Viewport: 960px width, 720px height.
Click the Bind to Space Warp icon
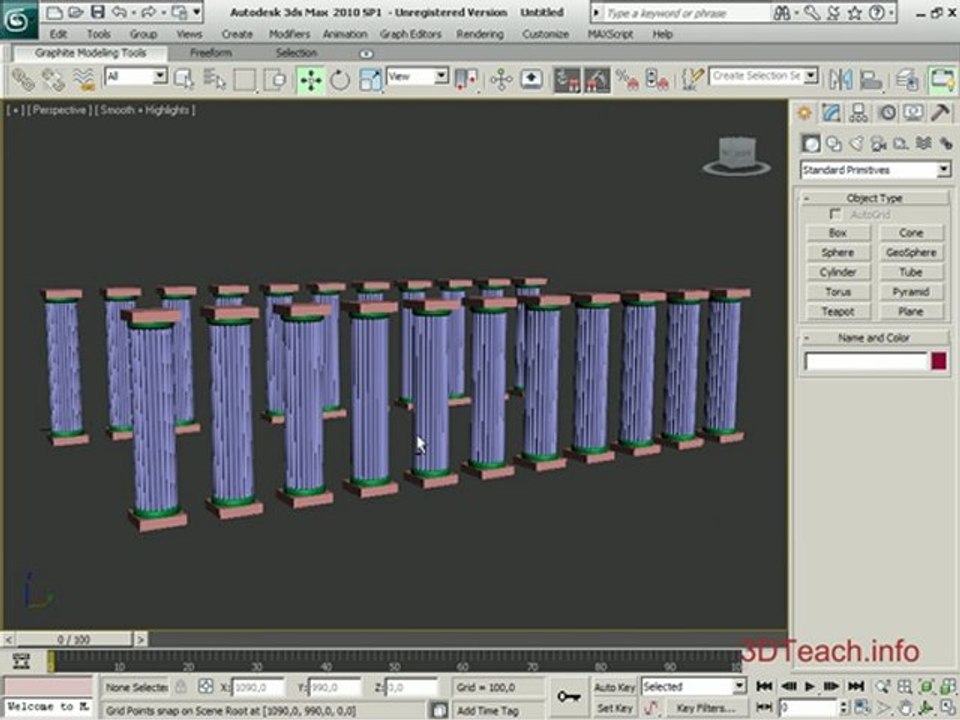pos(83,80)
